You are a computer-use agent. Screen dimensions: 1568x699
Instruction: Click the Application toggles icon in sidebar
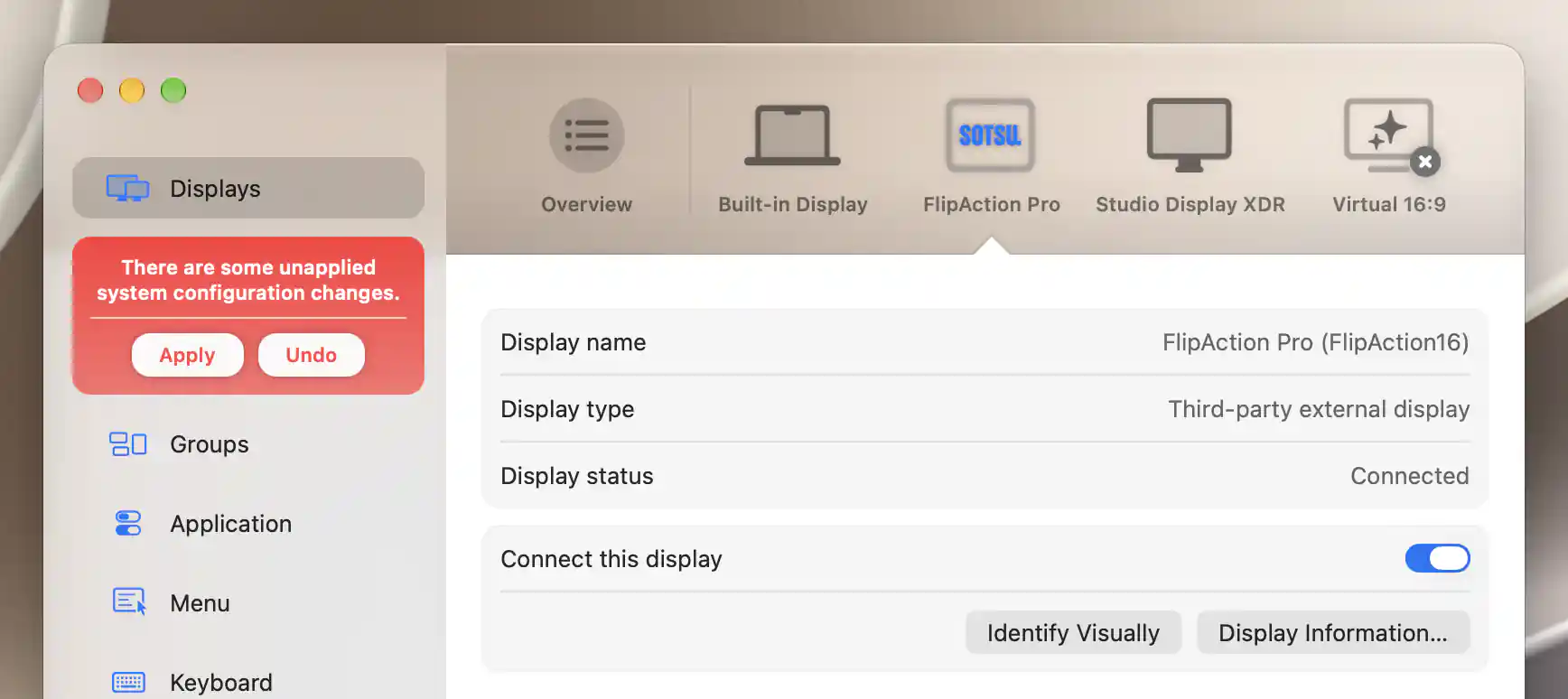click(x=128, y=524)
